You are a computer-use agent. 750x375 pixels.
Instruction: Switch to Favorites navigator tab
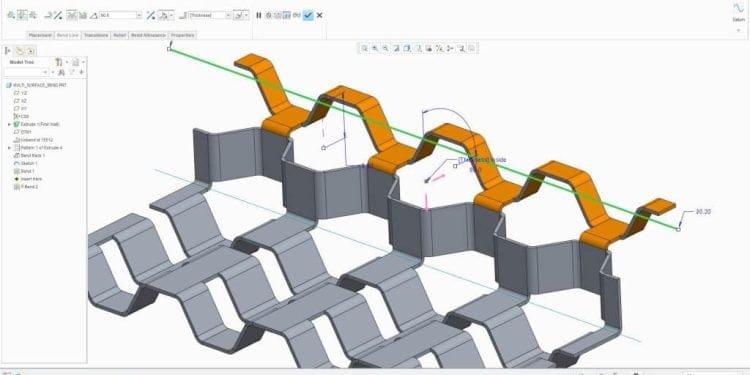tap(31, 50)
